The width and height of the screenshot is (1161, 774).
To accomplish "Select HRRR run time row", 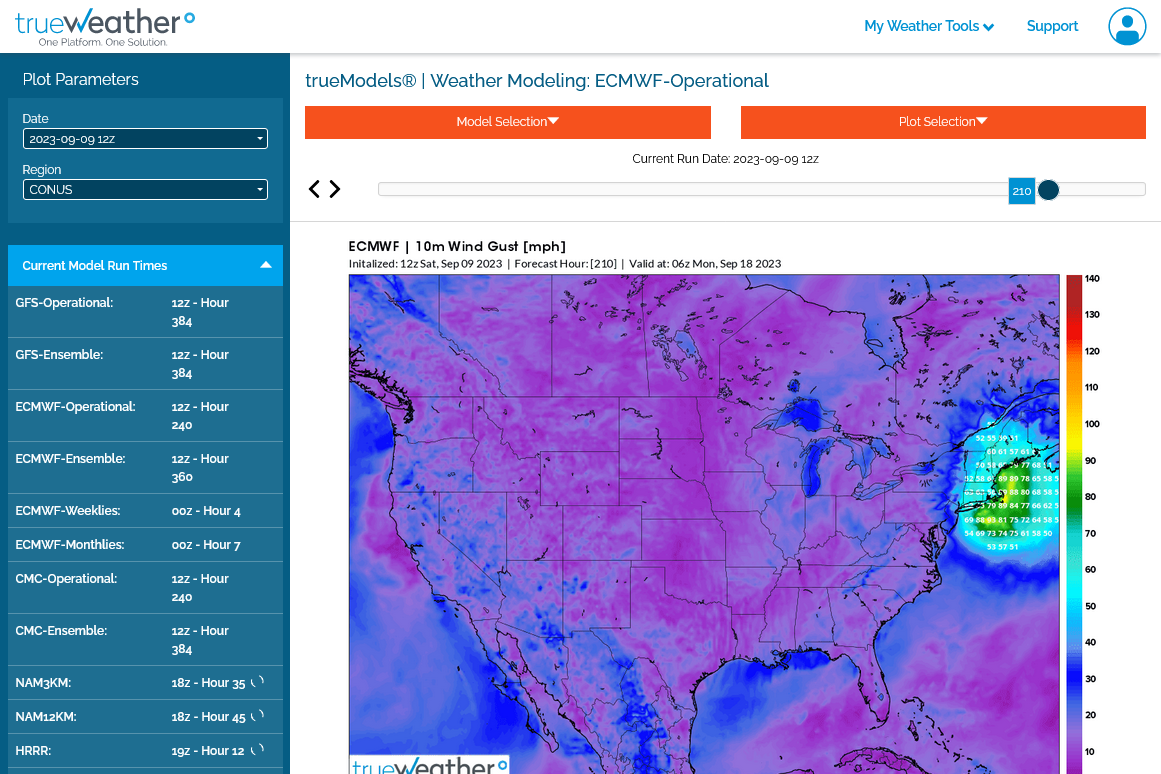I will click(145, 750).
